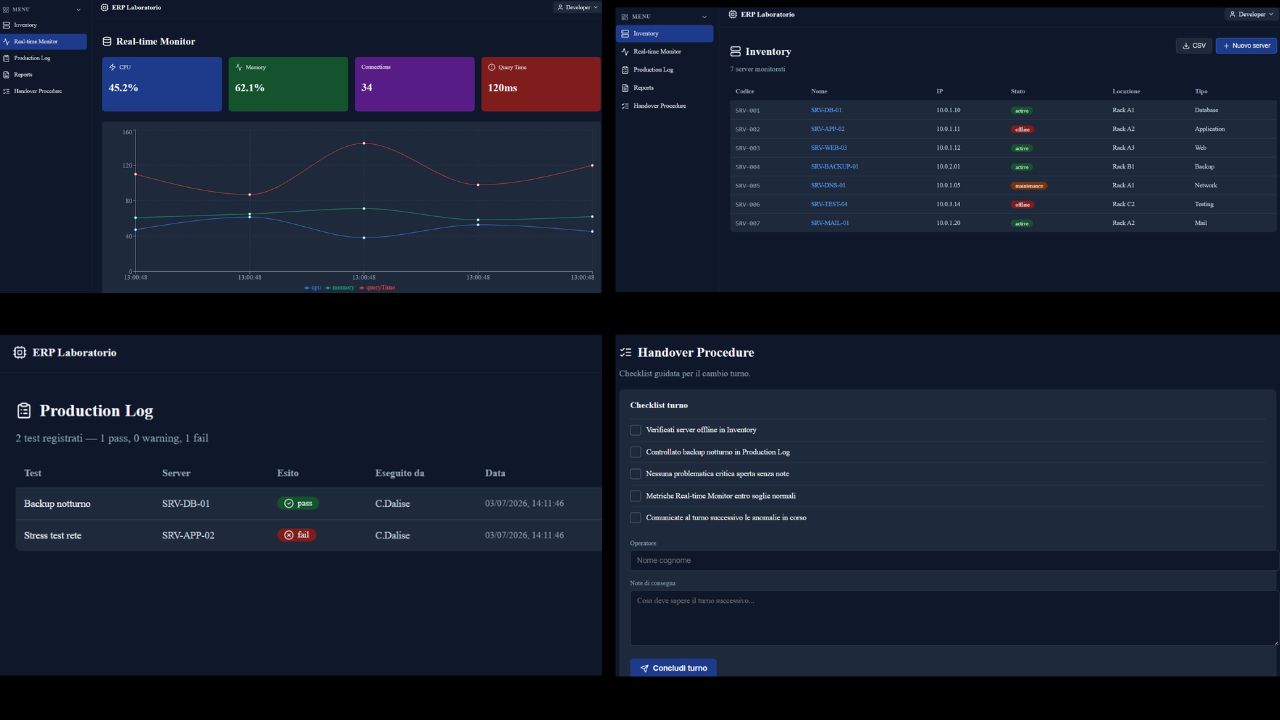Open the SRV-TEST-04 server link
The height and width of the screenshot is (720, 1280).
829,204
